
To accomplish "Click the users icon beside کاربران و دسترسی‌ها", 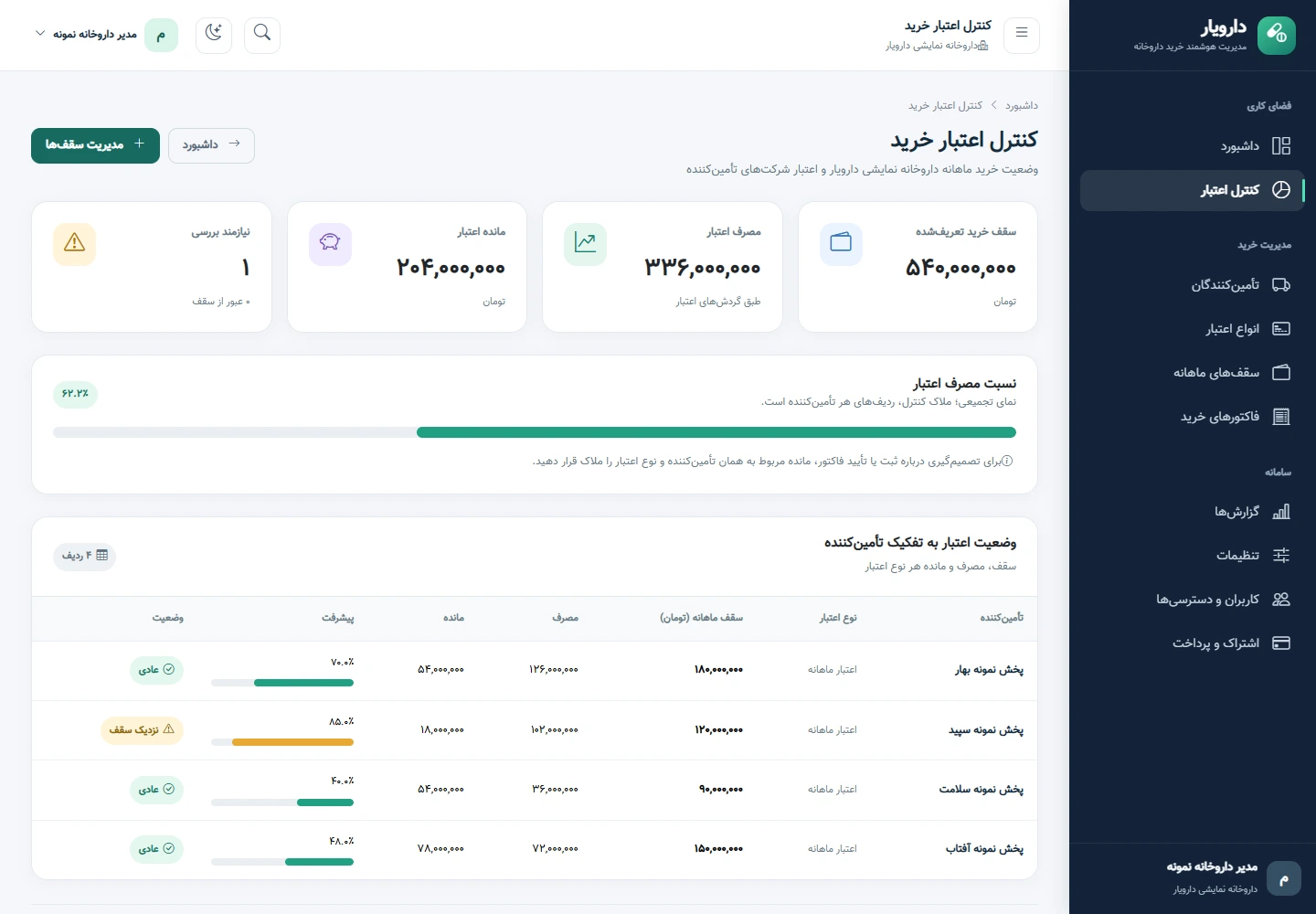I will 1281,600.
